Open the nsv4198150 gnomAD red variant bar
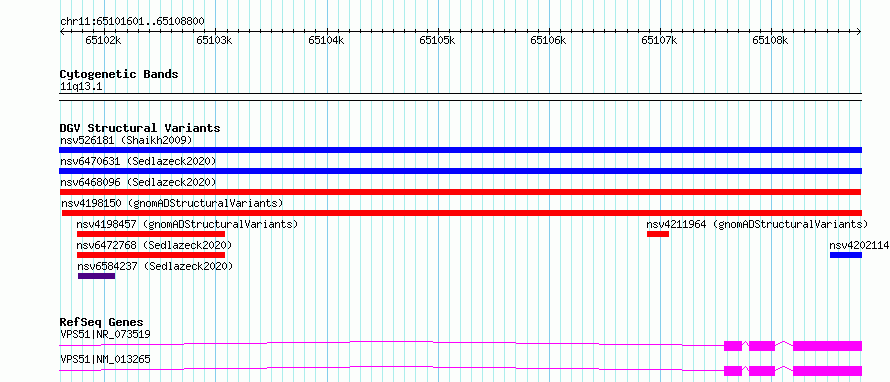 pyautogui.click(x=461, y=213)
